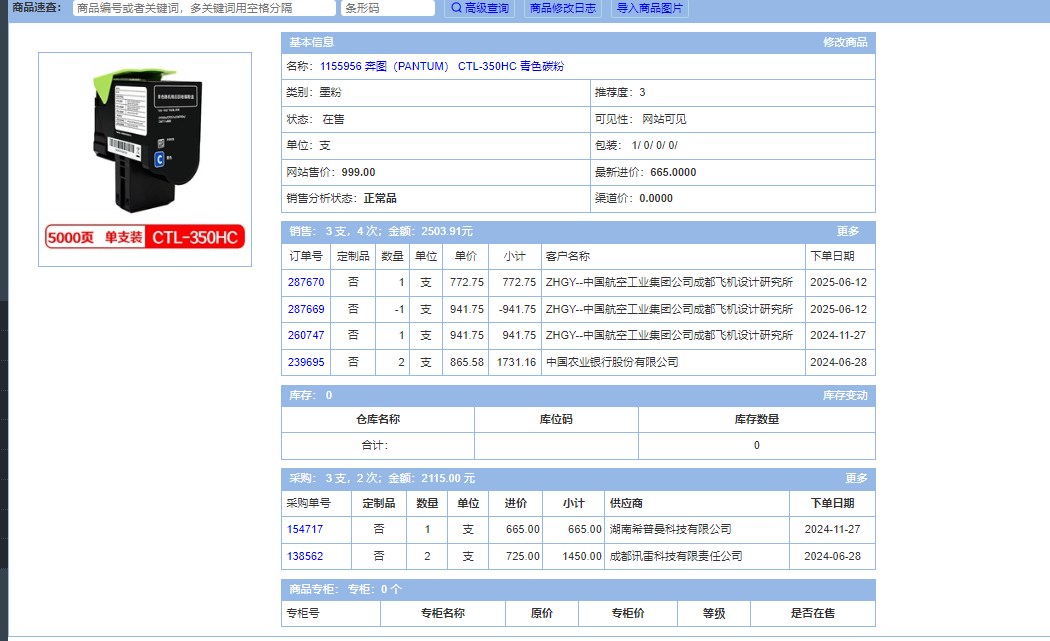Open purchase order 154717

point(305,529)
